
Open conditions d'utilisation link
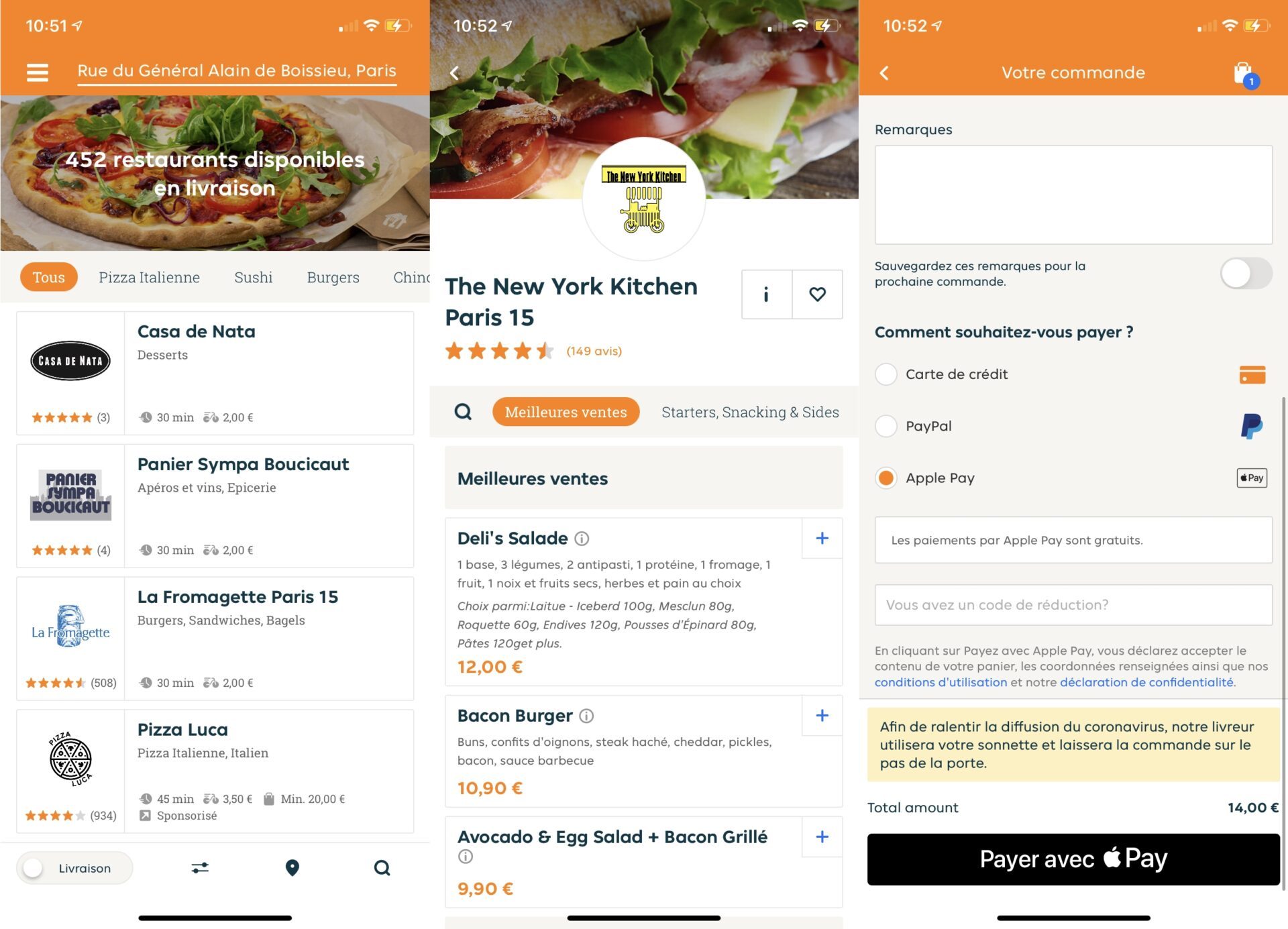941,682
